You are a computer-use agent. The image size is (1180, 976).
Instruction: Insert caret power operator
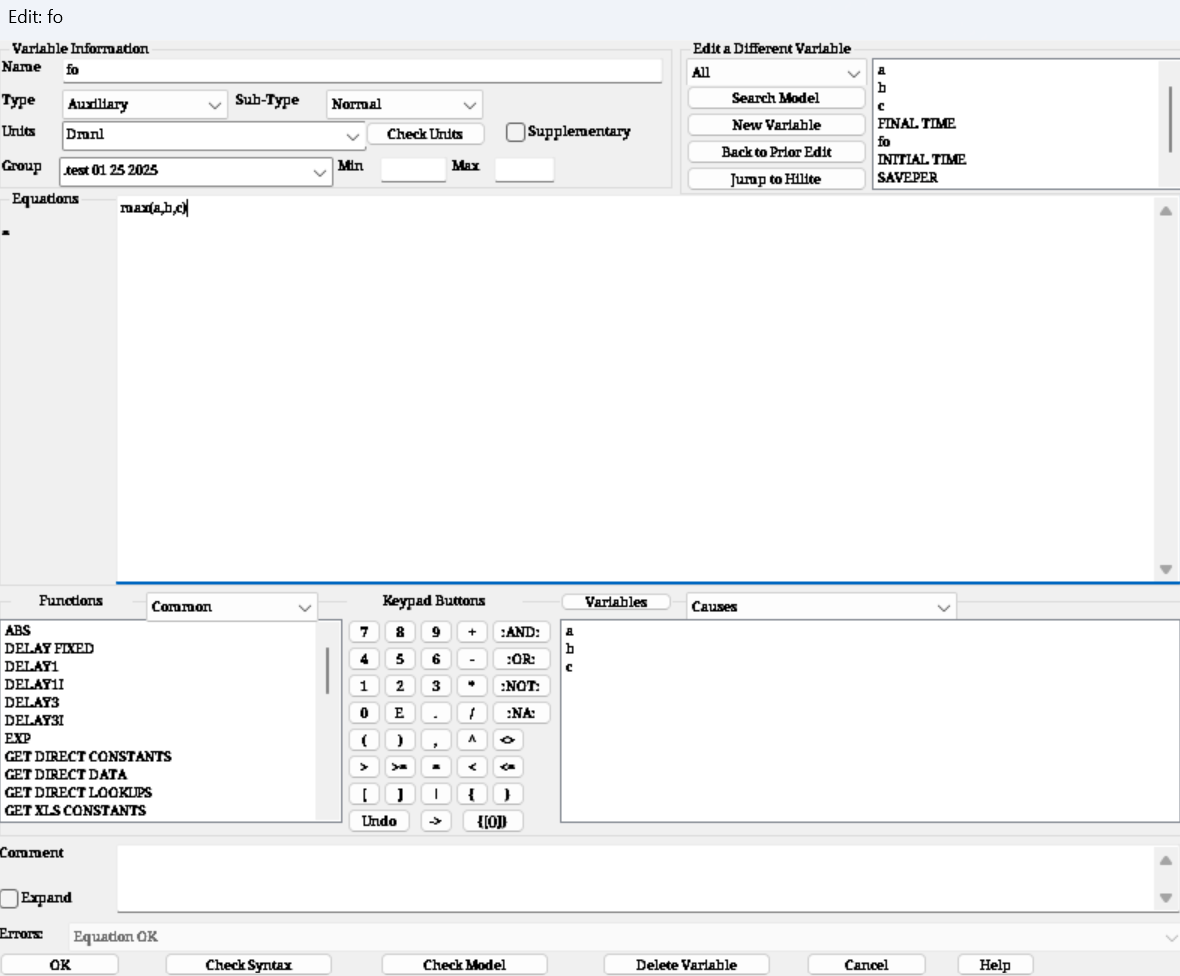[472, 740]
